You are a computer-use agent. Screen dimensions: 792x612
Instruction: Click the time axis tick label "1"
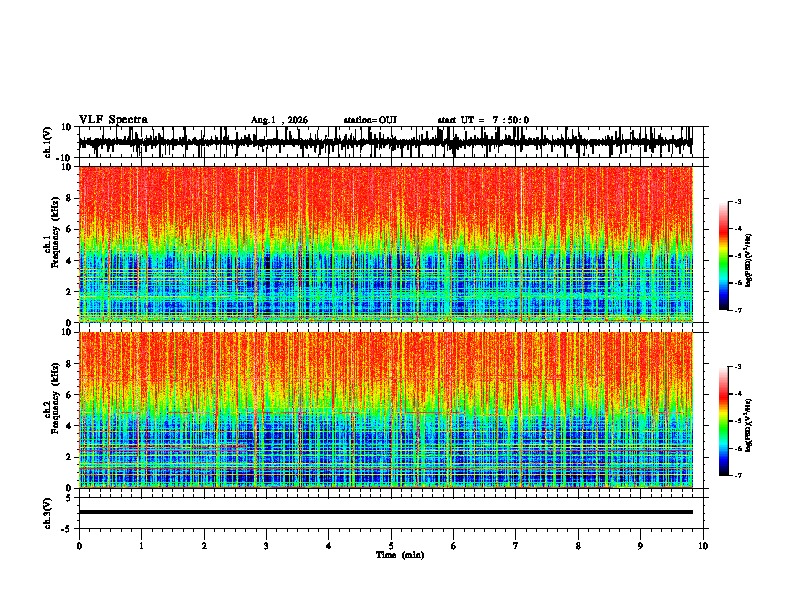141,546
